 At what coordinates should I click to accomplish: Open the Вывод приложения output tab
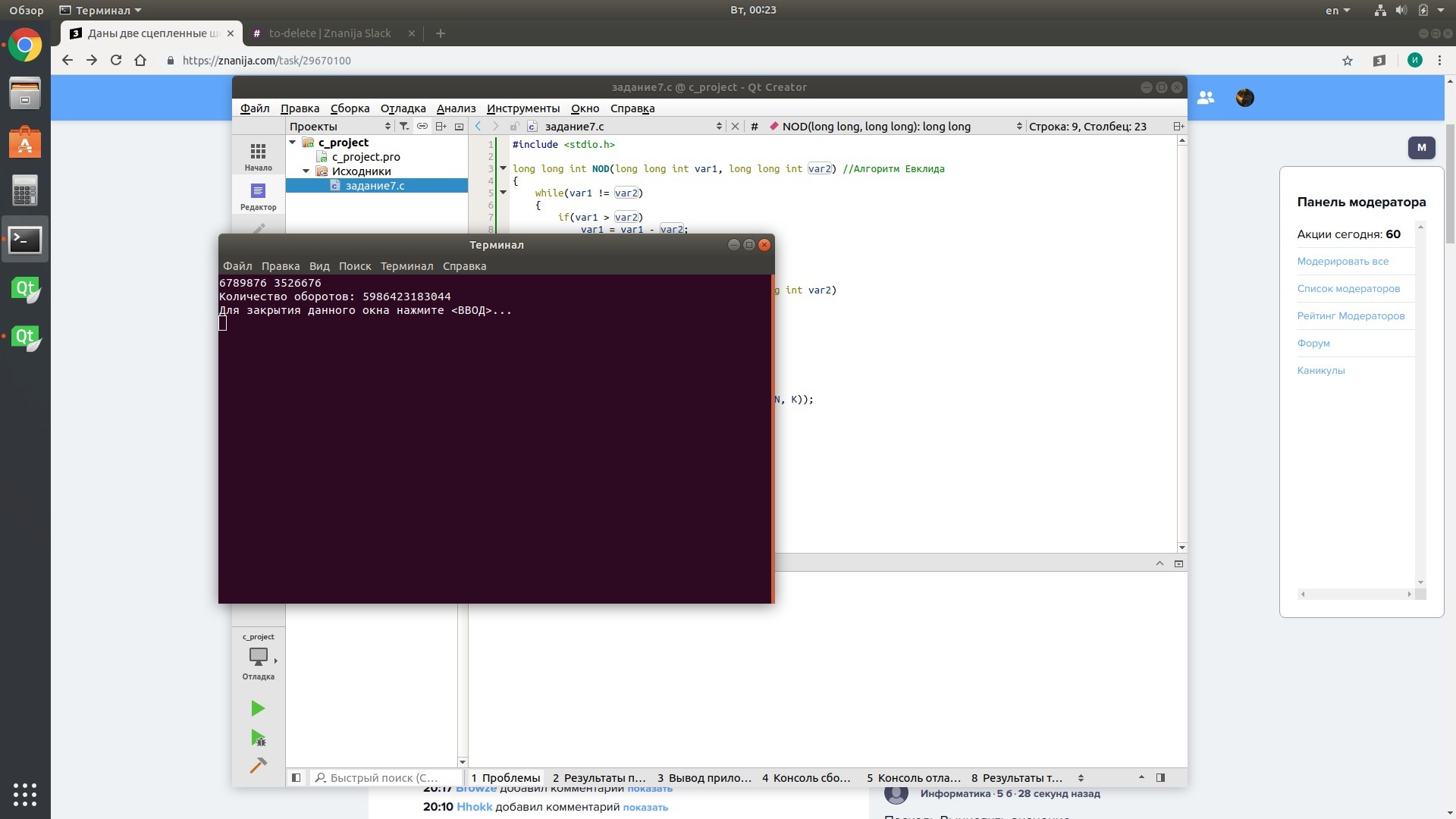704,777
